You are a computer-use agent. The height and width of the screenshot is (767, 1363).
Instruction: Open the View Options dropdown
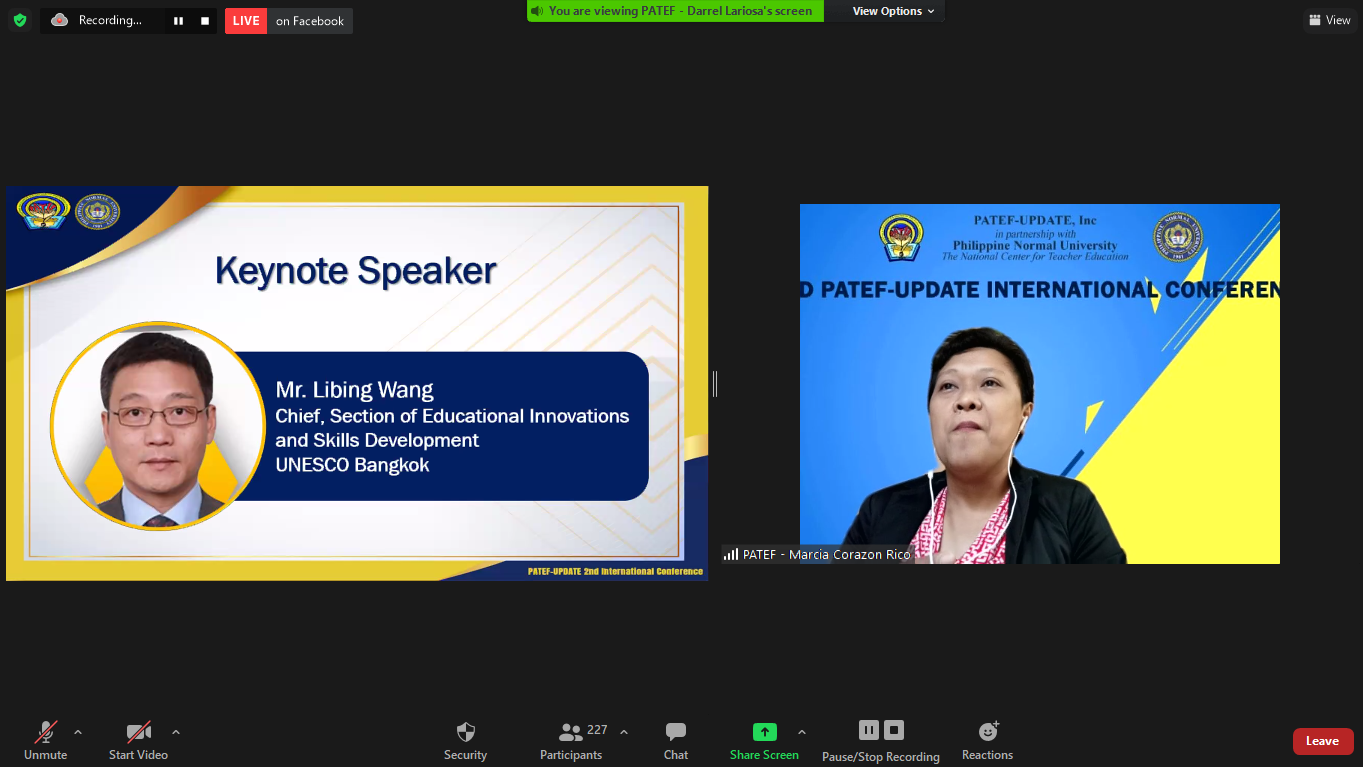point(893,11)
